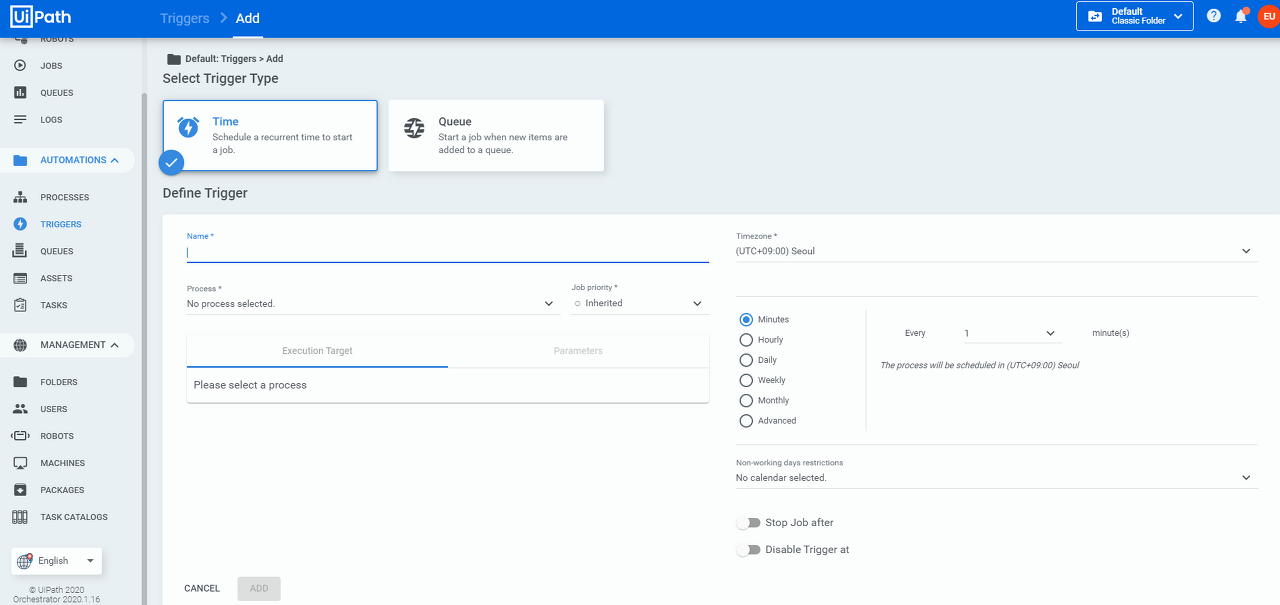Viewport: 1280px width, 605px height.
Task: Open the English language dropdown
Action: (57, 561)
